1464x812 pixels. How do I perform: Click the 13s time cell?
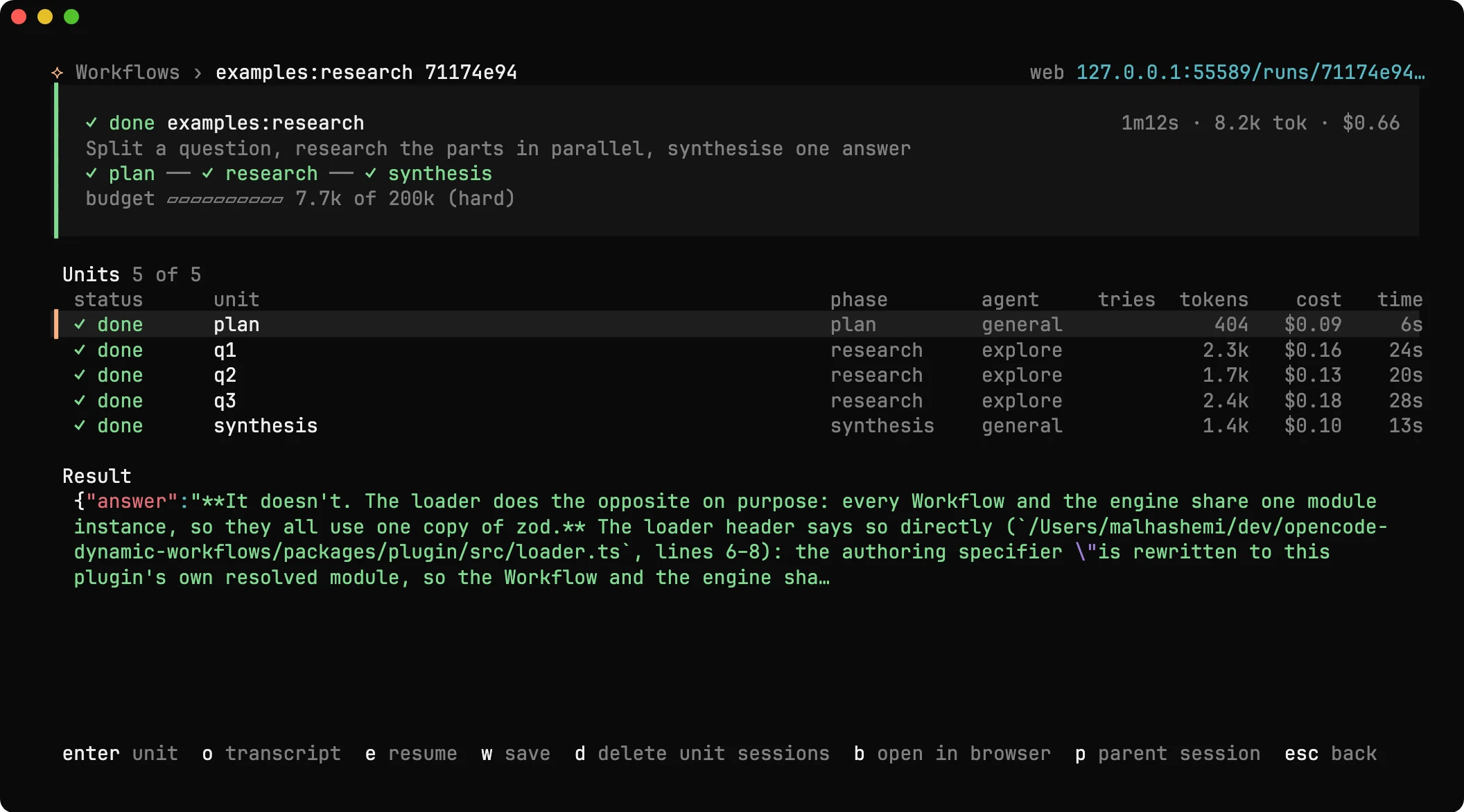point(1406,425)
